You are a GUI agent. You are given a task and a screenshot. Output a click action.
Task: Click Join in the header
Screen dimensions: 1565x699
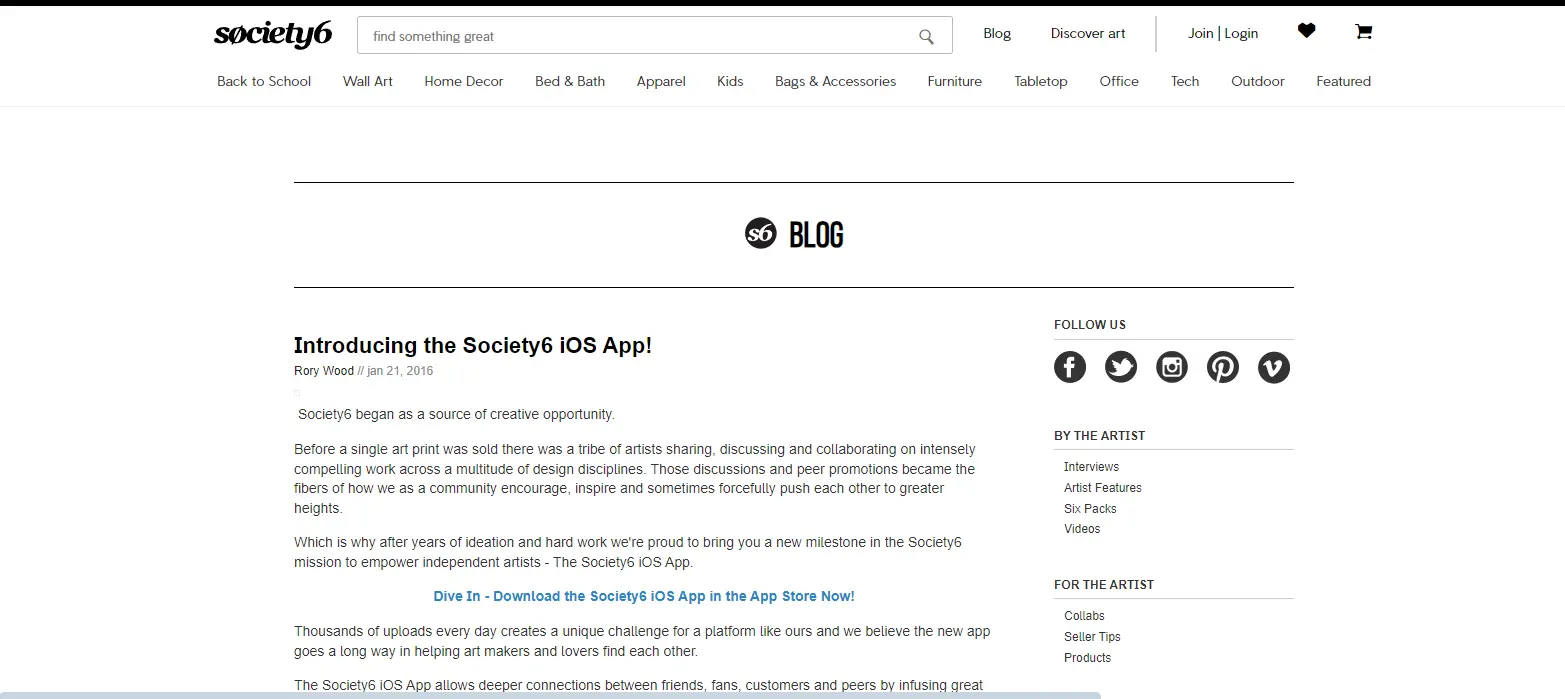(x=1200, y=33)
